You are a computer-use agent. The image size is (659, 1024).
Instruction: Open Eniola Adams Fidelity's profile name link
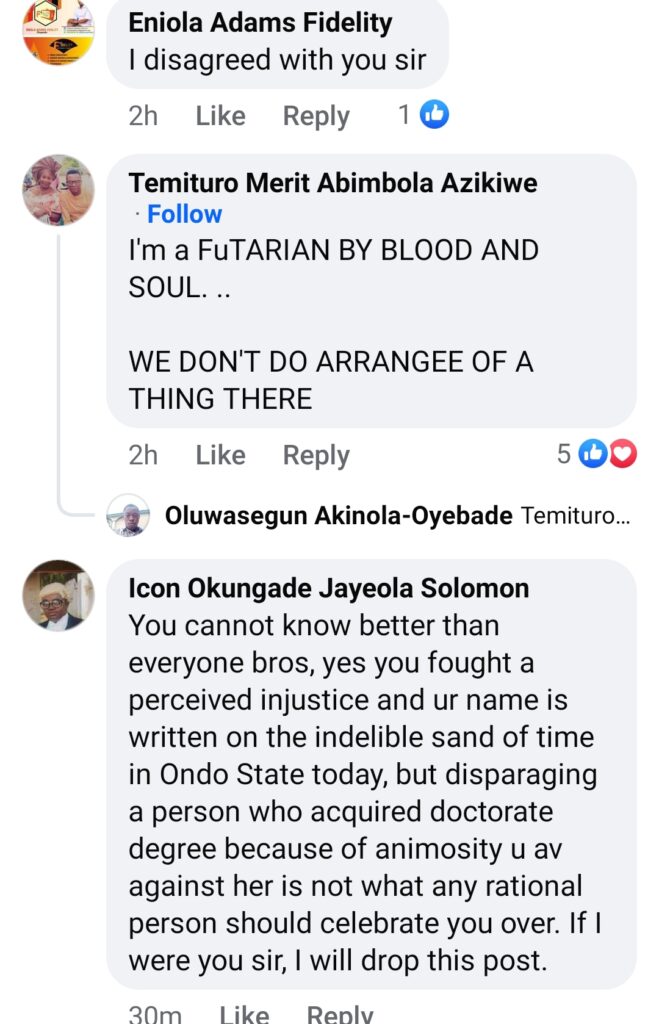coord(260,22)
